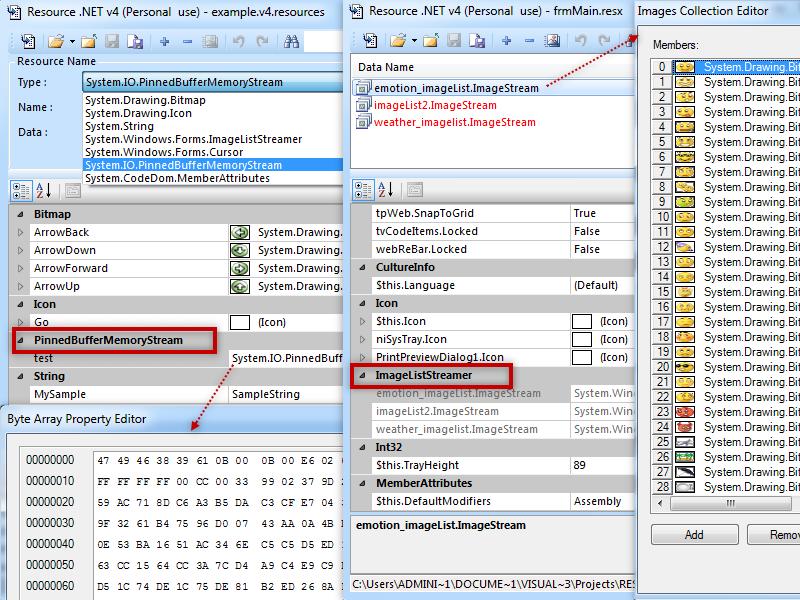Choose System.CodeDom.MemberAttributes type option
The image size is (800, 600).
pyautogui.click(x=178, y=178)
